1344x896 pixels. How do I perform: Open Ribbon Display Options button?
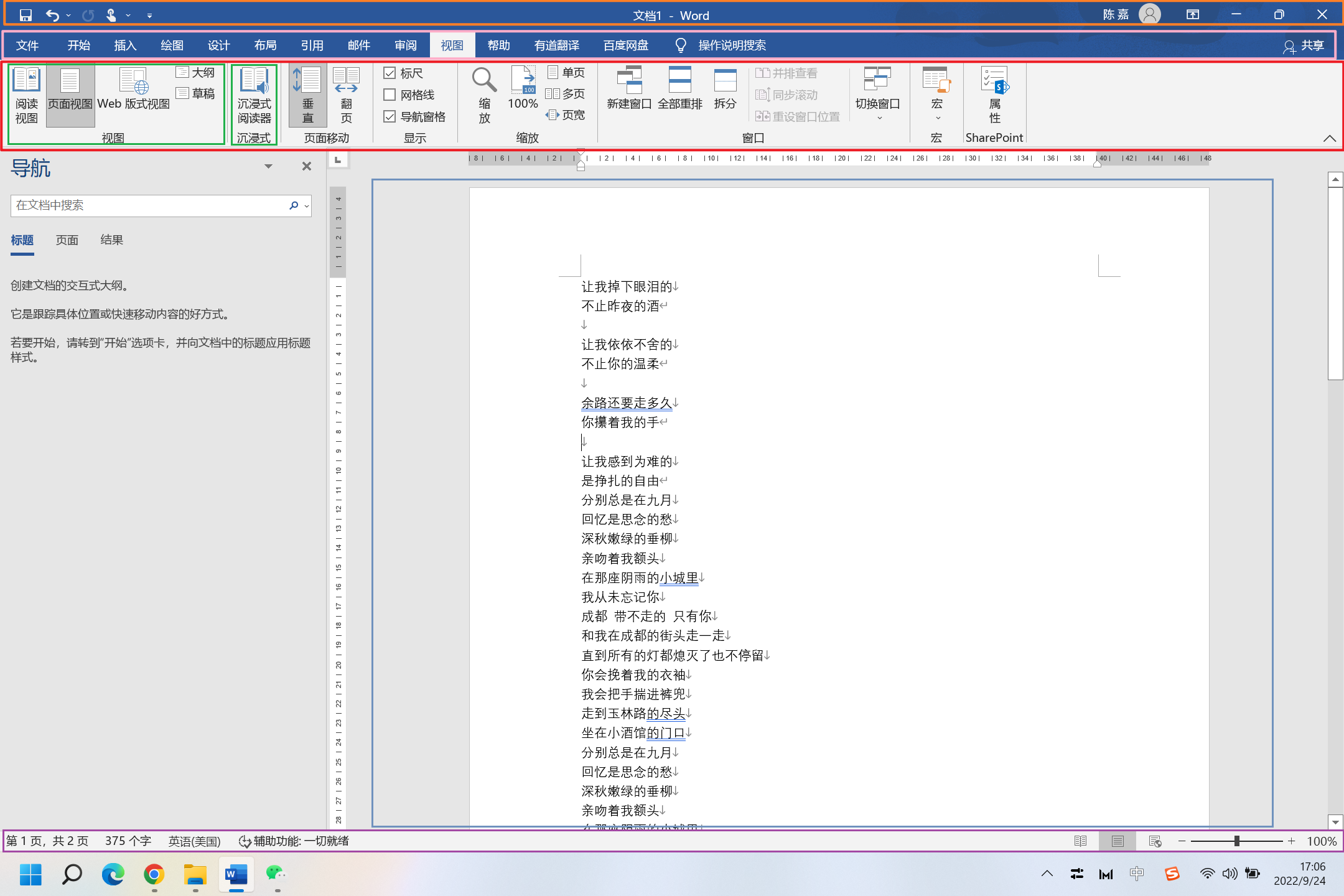tap(1192, 15)
